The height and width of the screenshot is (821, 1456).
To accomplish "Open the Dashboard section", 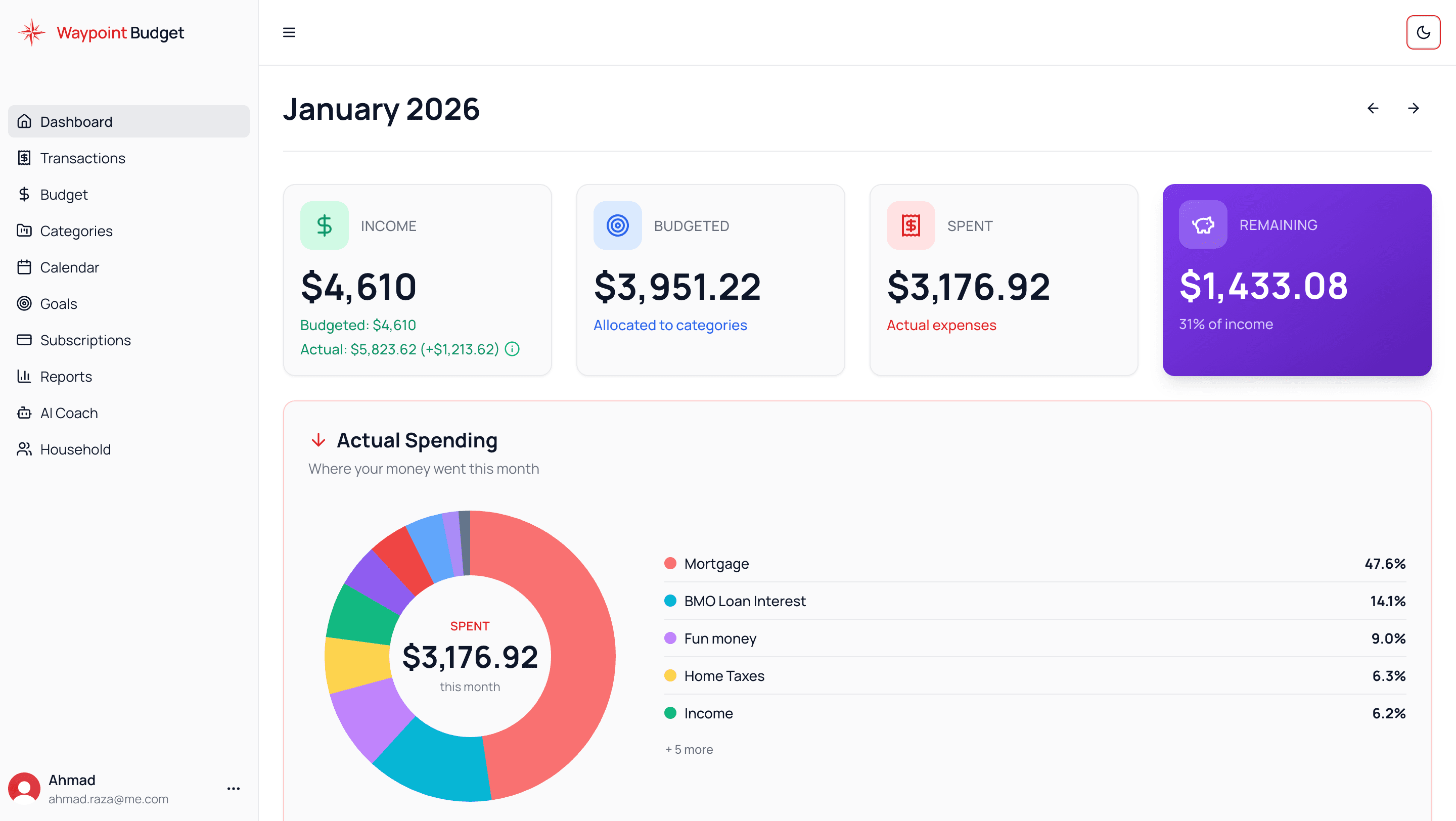I will pyautogui.click(x=76, y=121).
